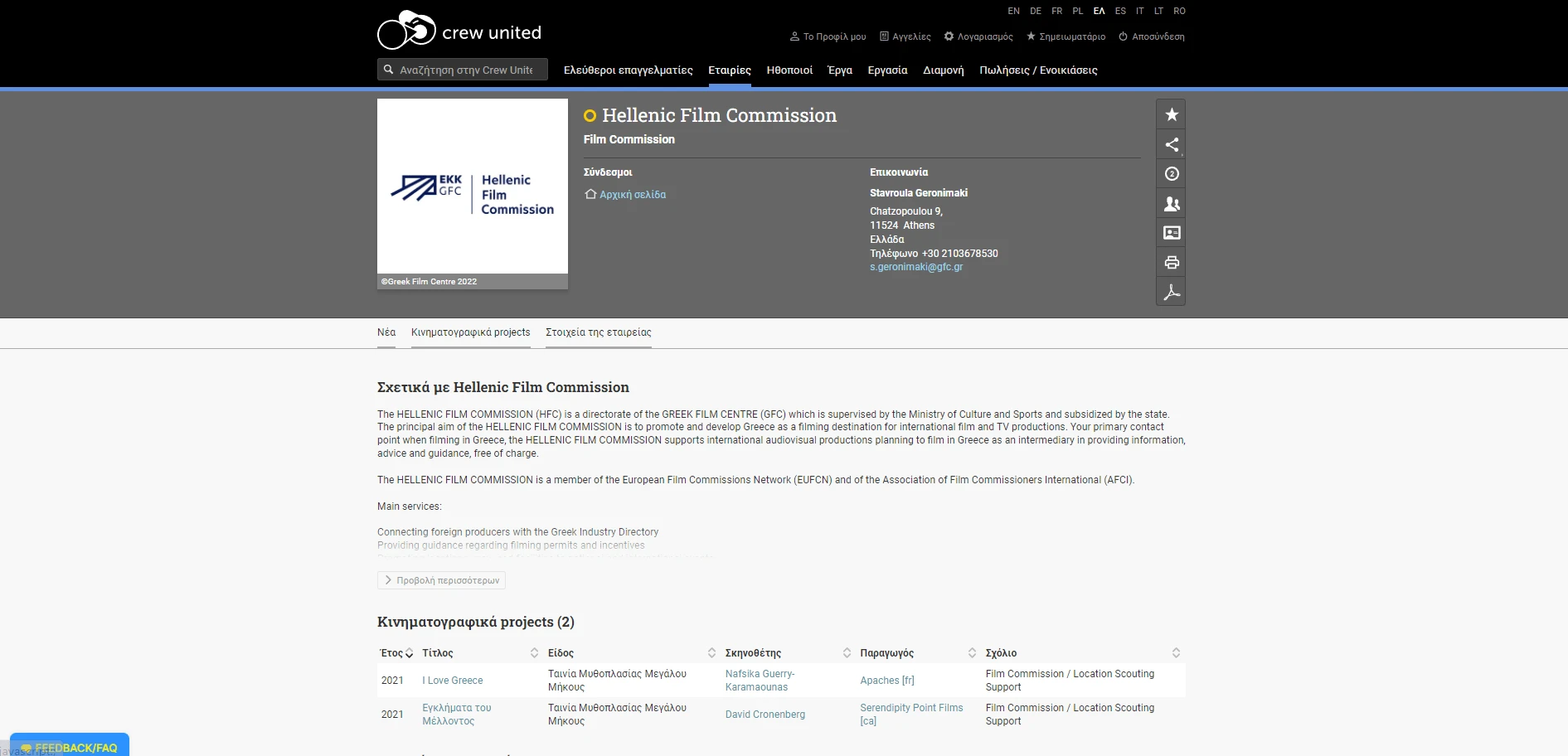The height and width of the screenshot is (756, 1568).
Task: Open the I Love Greece project link
Action: pyautogui.click(x=452, y=680)
